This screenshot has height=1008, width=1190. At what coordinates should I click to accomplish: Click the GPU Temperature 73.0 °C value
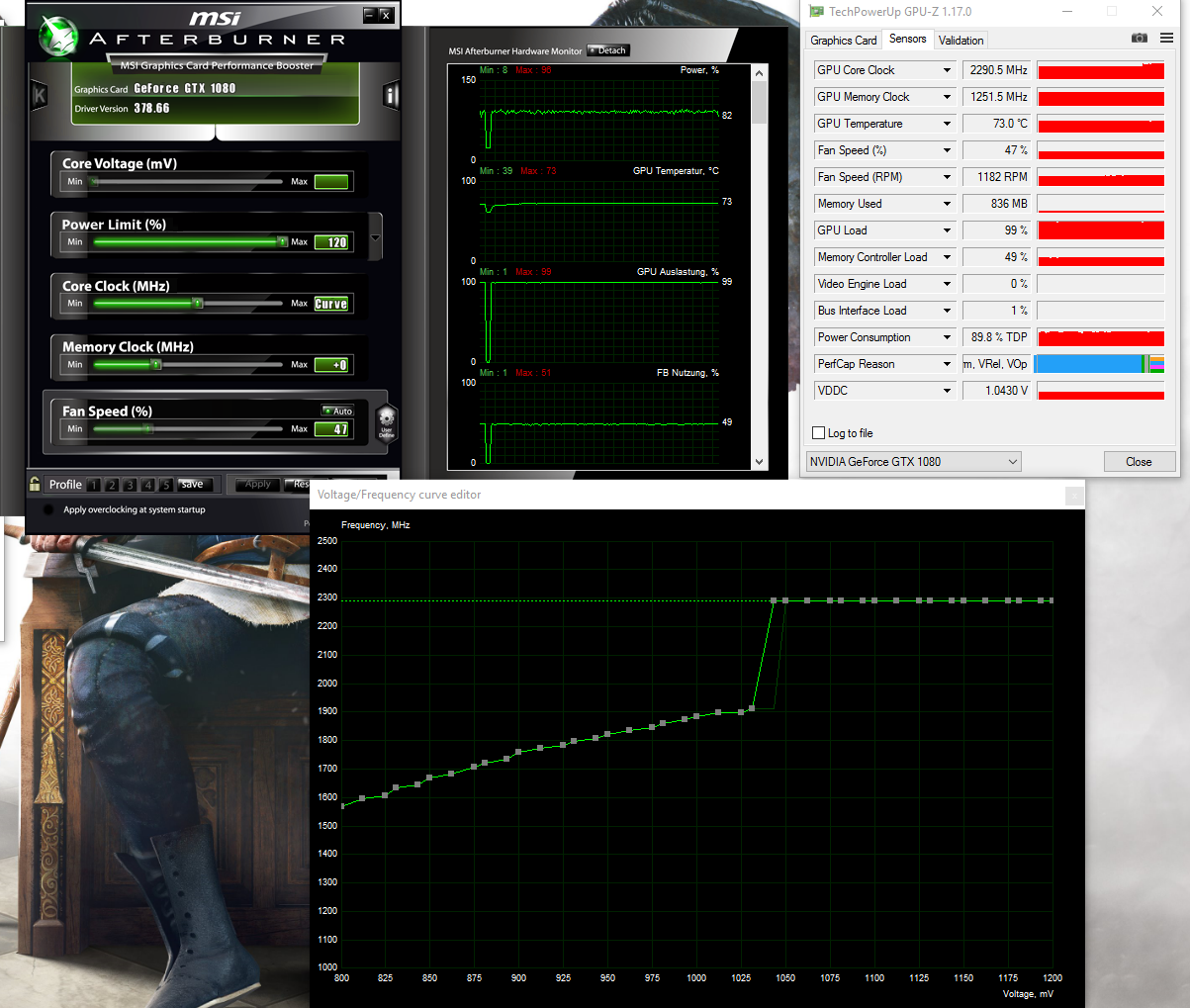click(x=998, y=124)
